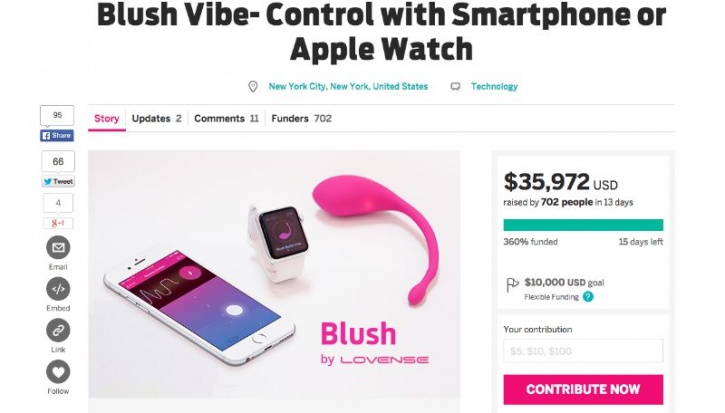Click the Blush campaign main image
The width and height of the screenshot is (725, 413).
274,274
